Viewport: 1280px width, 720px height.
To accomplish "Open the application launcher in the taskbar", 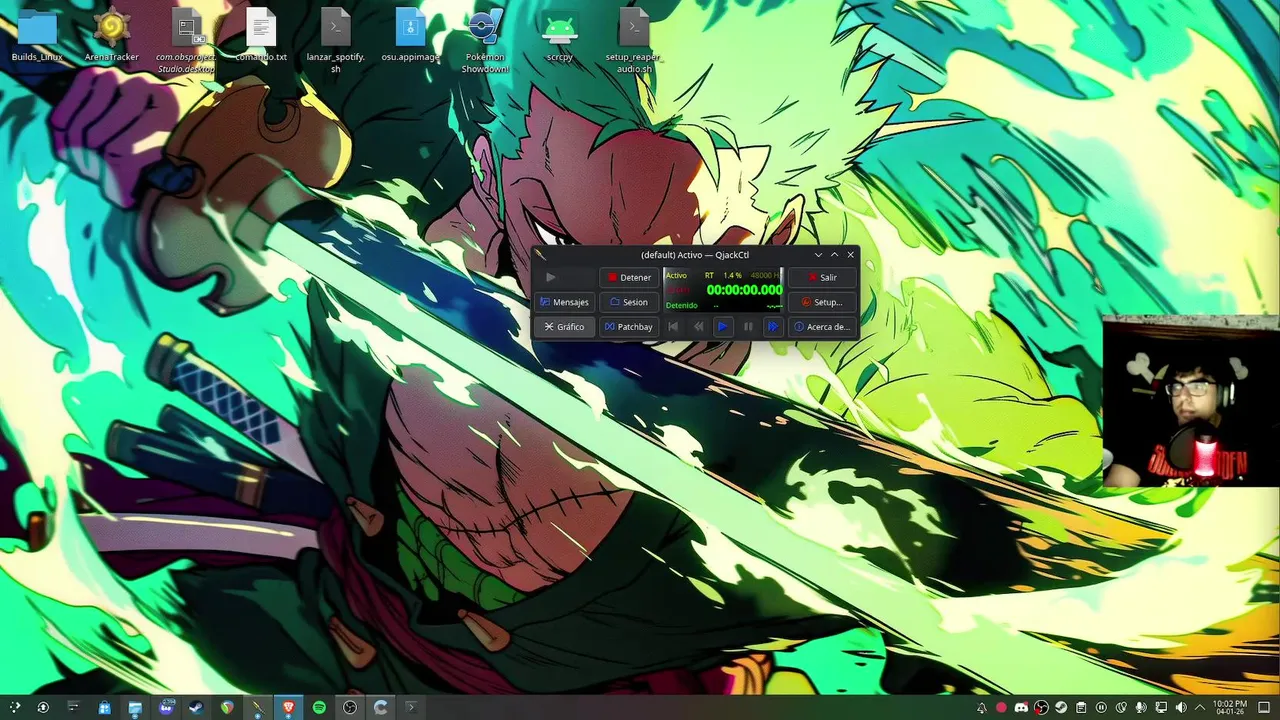I will [x=14, y=707].
